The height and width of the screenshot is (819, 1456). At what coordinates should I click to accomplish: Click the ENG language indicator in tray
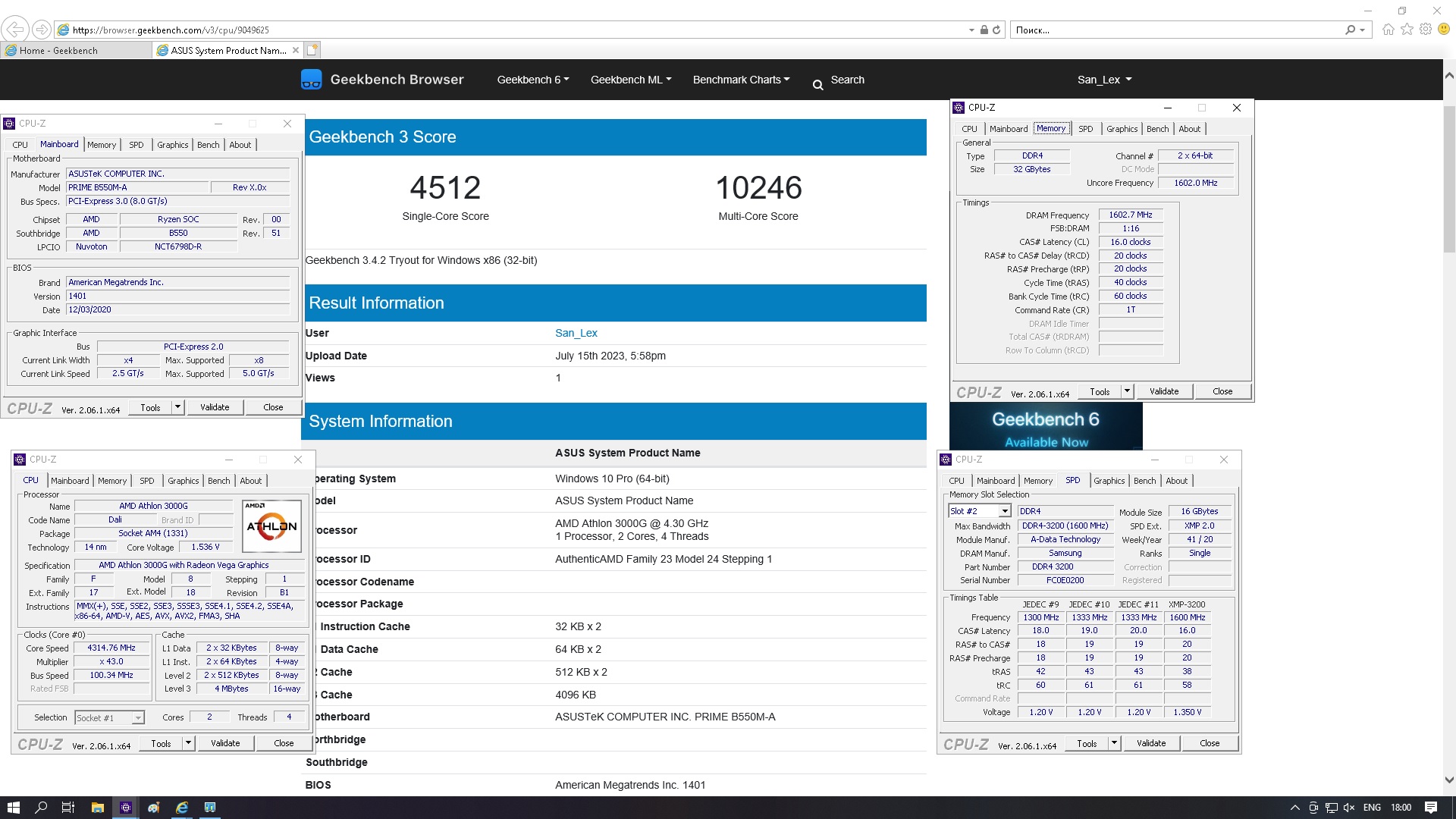[x=1372, y=808]
